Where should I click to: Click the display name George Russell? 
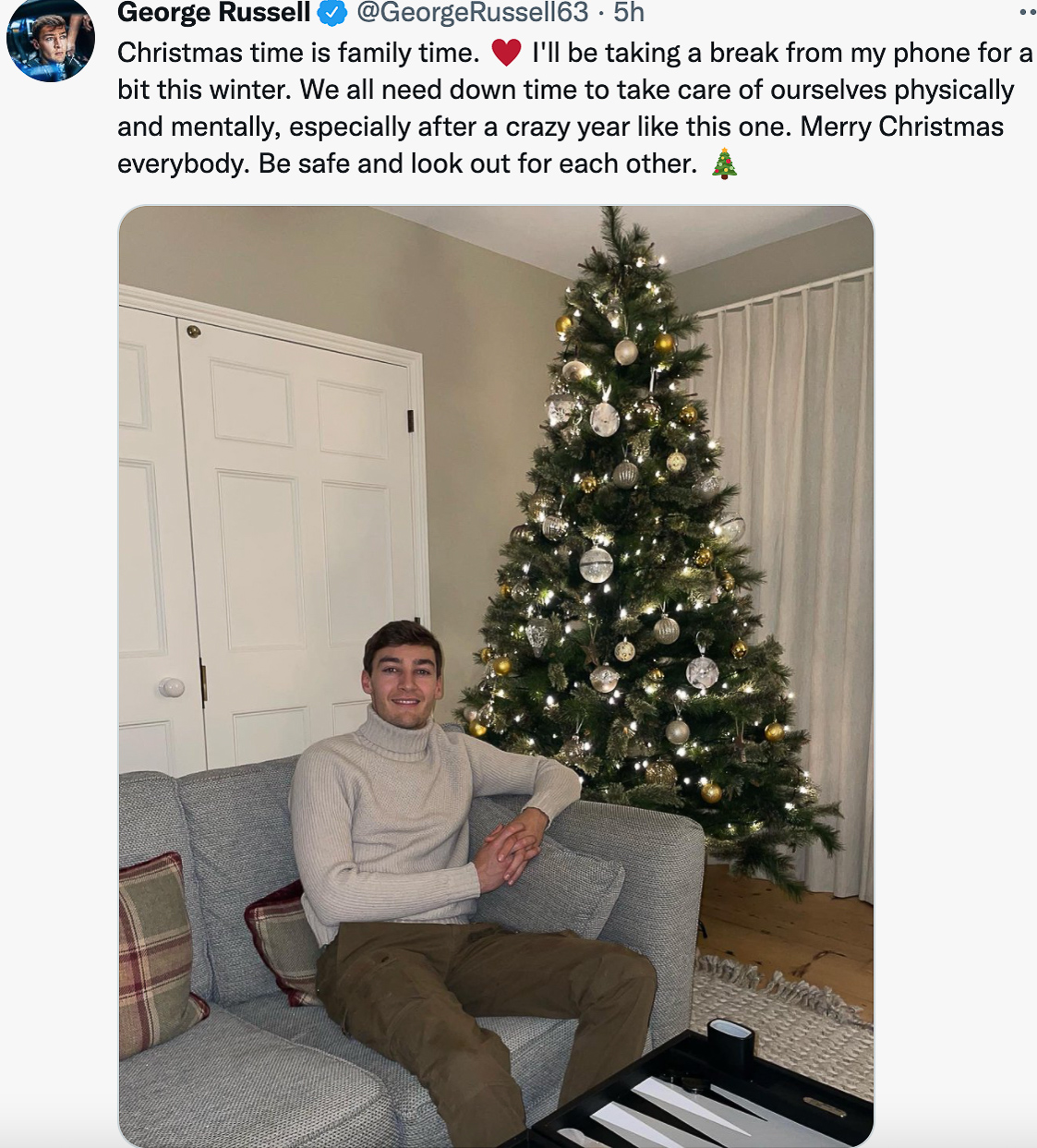point(214,13)
